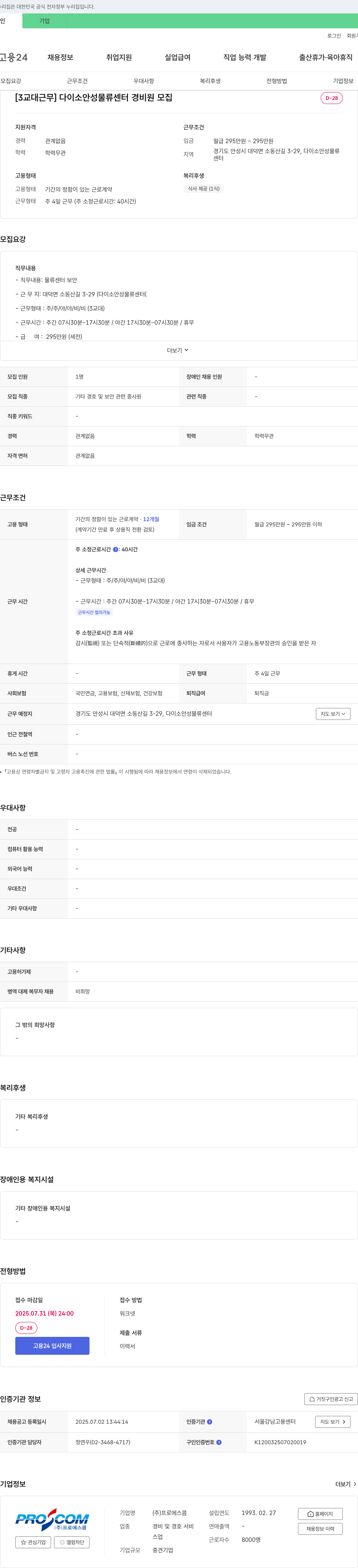The height and width of the screenshot is (1568, 358).
Task: Jump to the 우대사항 section tab
Action: click(x=144, y=81)
